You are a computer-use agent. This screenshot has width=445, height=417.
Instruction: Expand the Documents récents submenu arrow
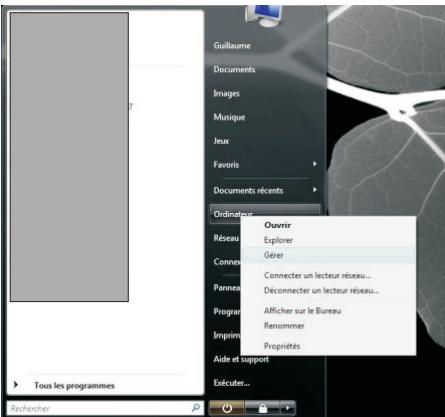point(315,190)
